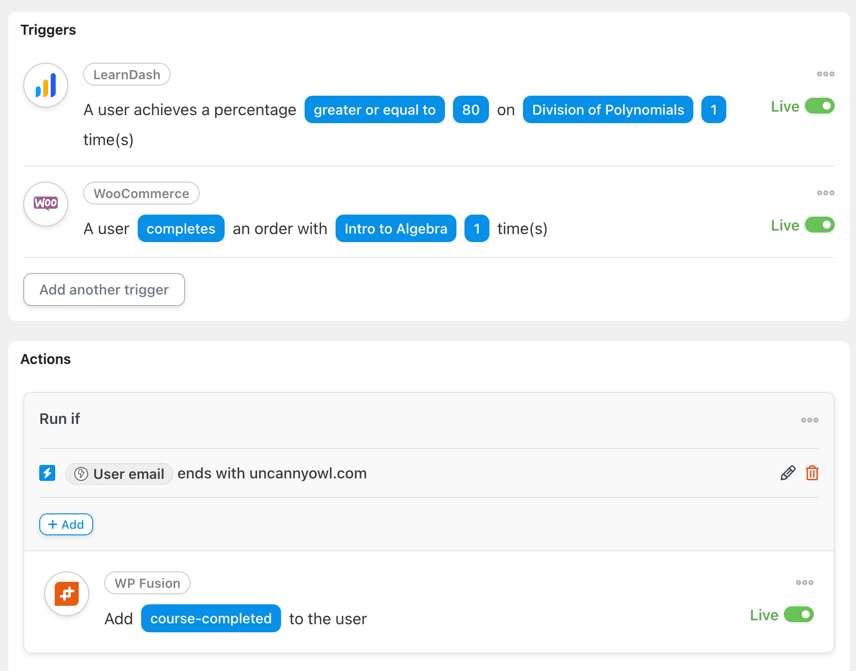Open the 'greater or equal to' selector
856x671 pixels.
coord(374,110)
